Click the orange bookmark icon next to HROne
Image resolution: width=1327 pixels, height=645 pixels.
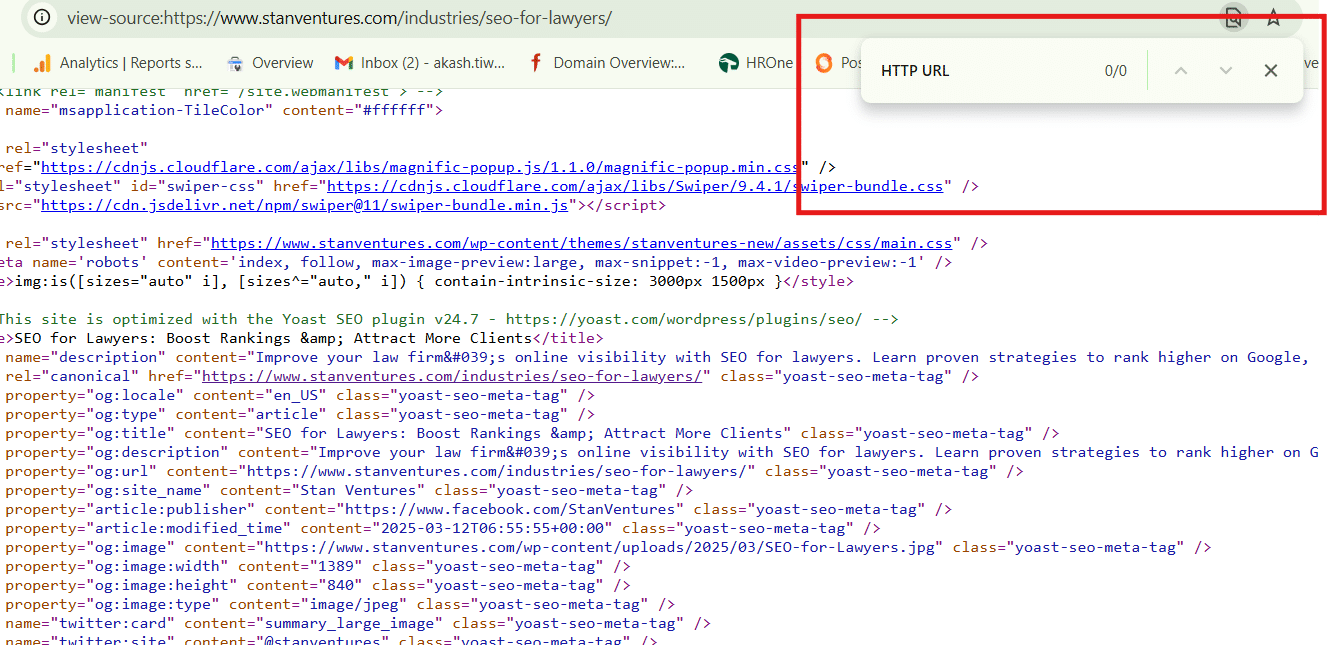(823, 63)
